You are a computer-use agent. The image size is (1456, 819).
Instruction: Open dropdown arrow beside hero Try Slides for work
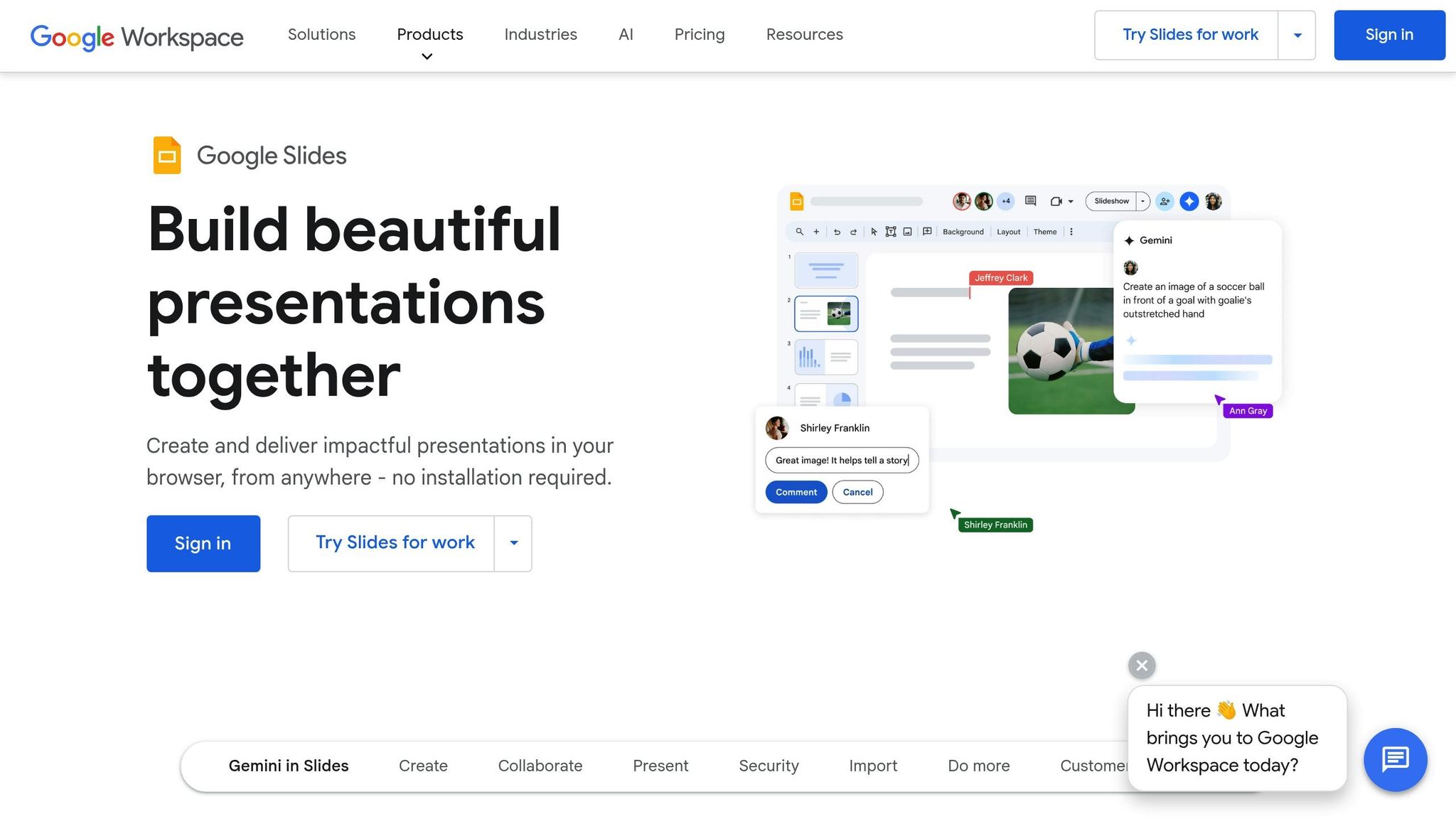coord(513,543)
